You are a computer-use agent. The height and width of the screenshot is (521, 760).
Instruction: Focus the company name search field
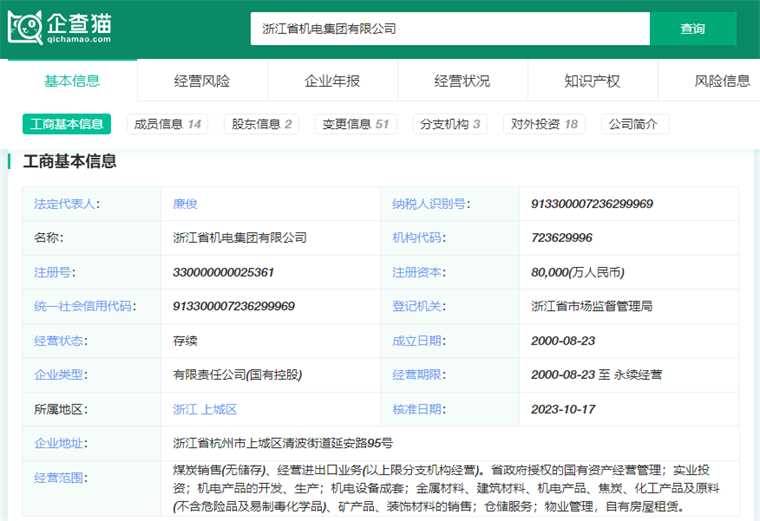click(450, 29)
